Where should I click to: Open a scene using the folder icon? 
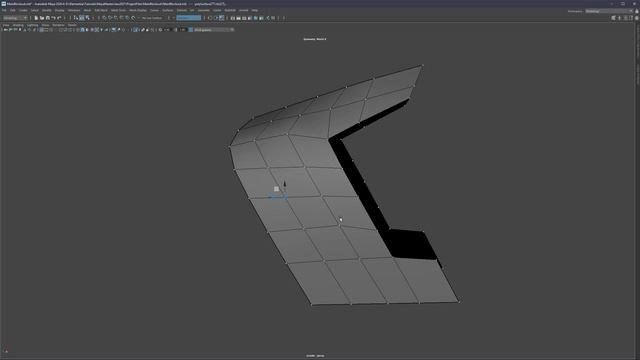click(42, 18)
